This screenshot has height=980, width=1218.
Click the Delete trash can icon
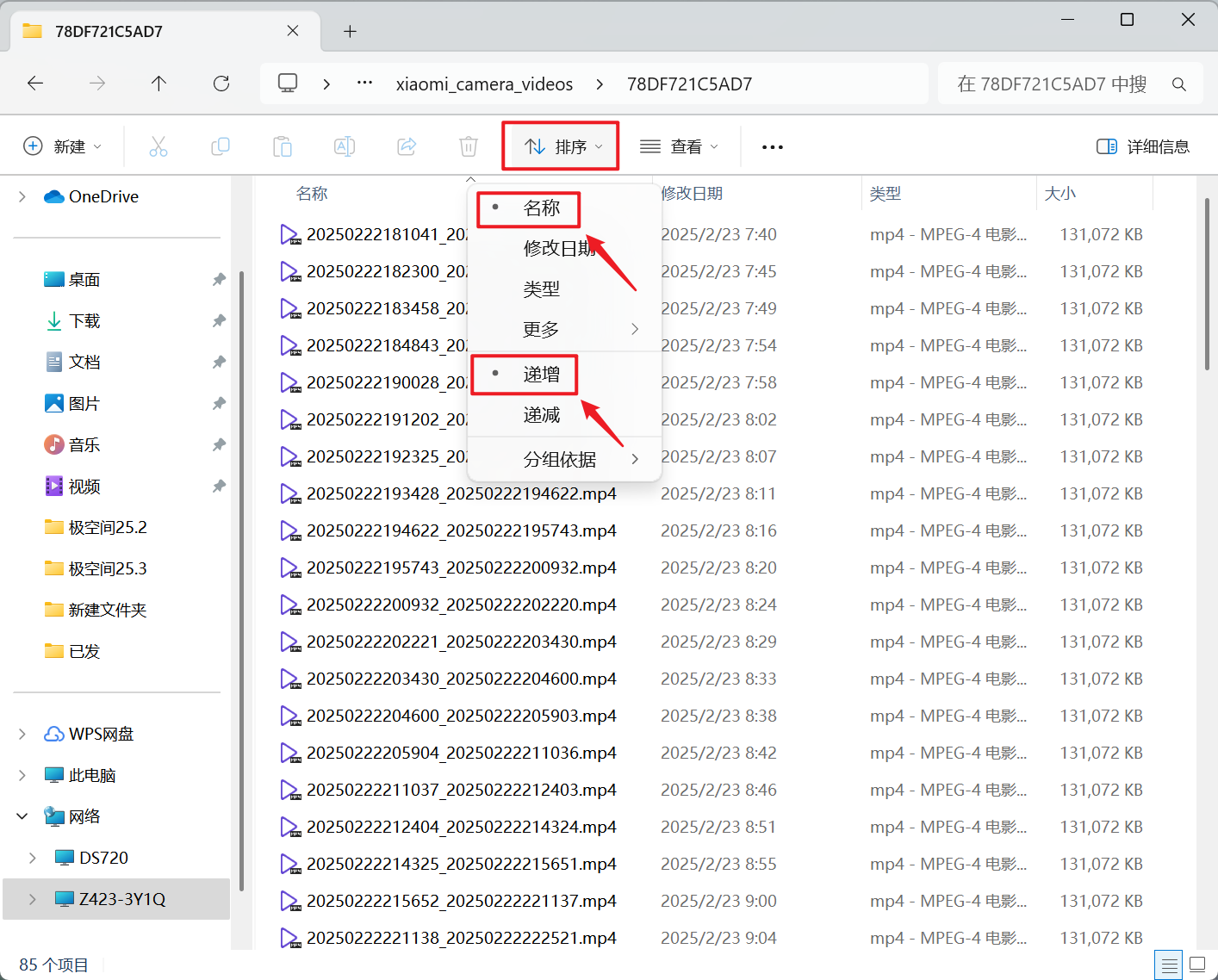tap(469, 146)
